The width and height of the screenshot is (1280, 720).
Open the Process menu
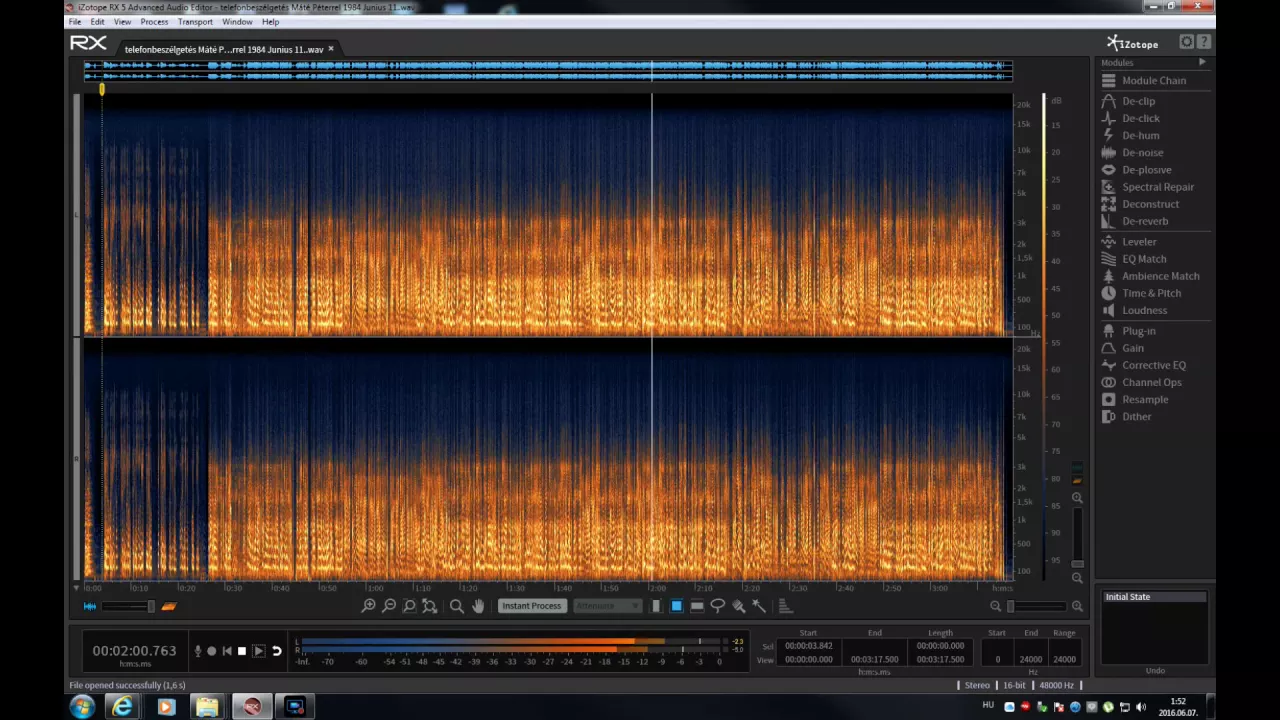point(154,22)
